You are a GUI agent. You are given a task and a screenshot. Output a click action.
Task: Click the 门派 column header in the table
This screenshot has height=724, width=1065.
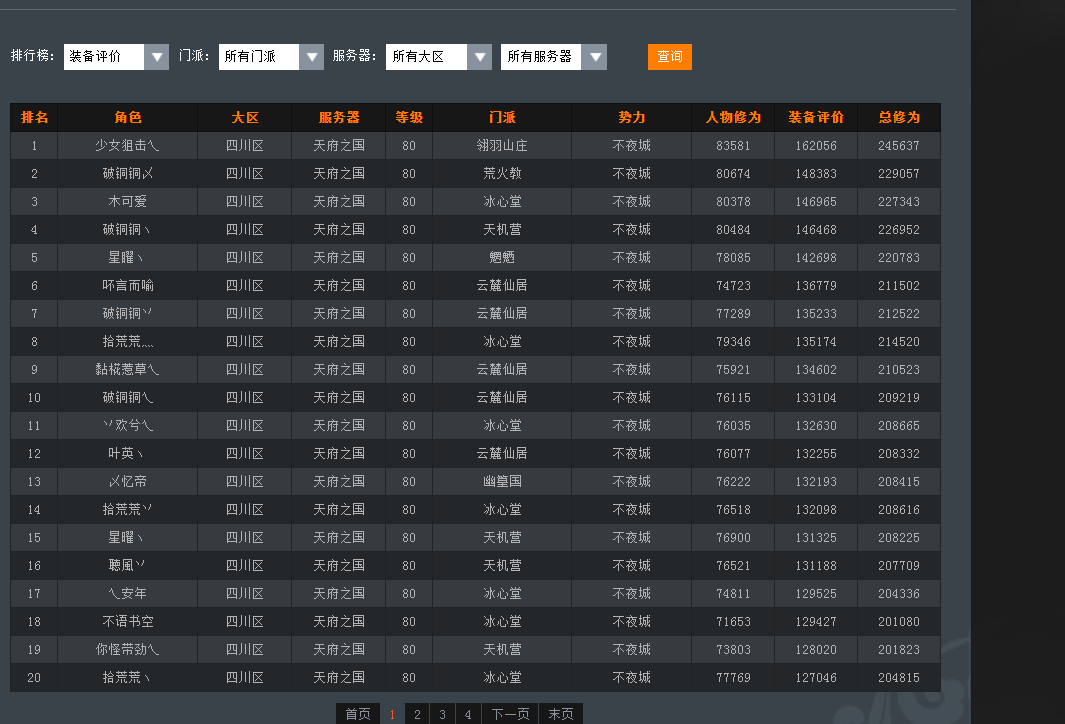pos(502,117)
